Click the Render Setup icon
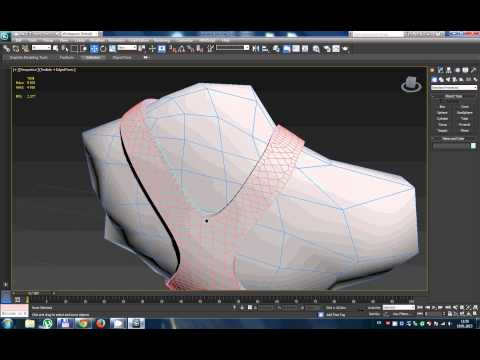 pyautogui.click(x=327, y=49)
